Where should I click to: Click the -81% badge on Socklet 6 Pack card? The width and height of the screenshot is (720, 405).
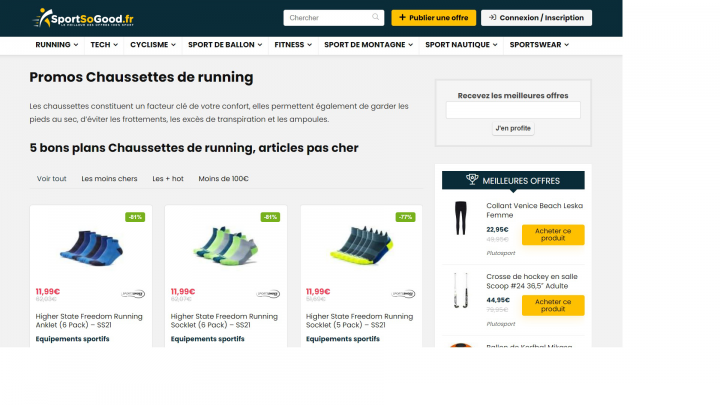[270, 217]
